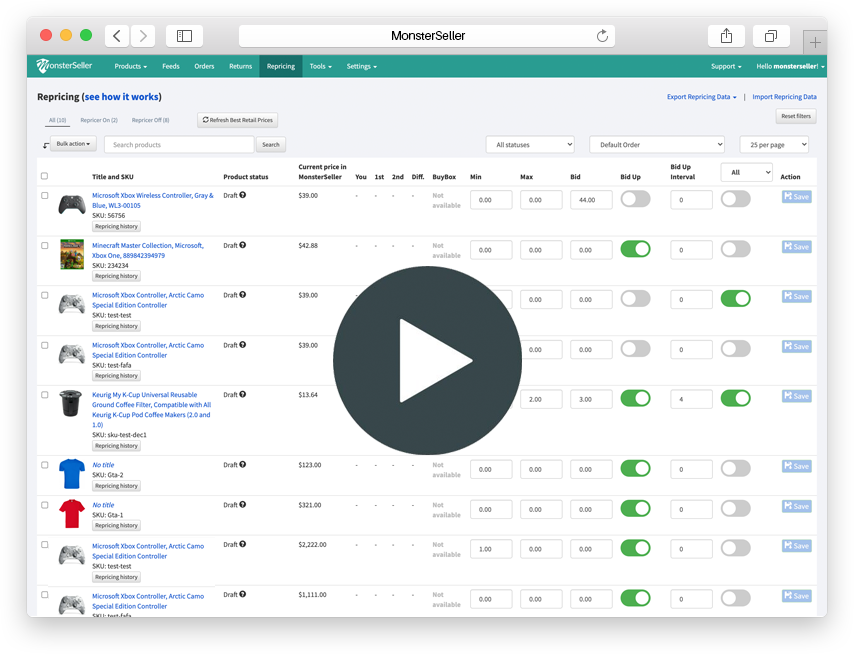Save the Keurig K-Cup row
This screenshot has width=854, height=654.
point(797,396)
